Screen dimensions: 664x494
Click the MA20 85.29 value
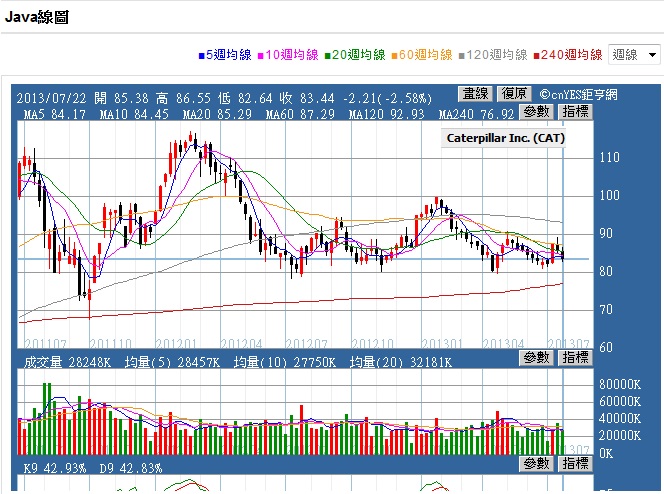click(x=217, y=114)
